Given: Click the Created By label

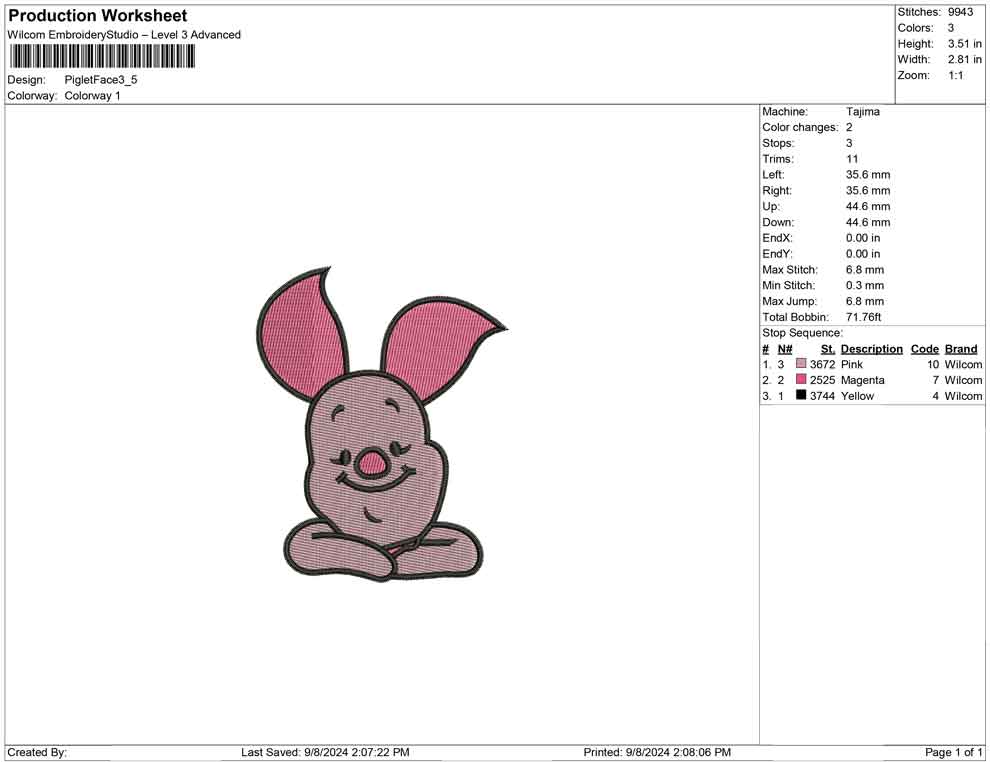Looking at the screenshot, I should tap(37, 752).
